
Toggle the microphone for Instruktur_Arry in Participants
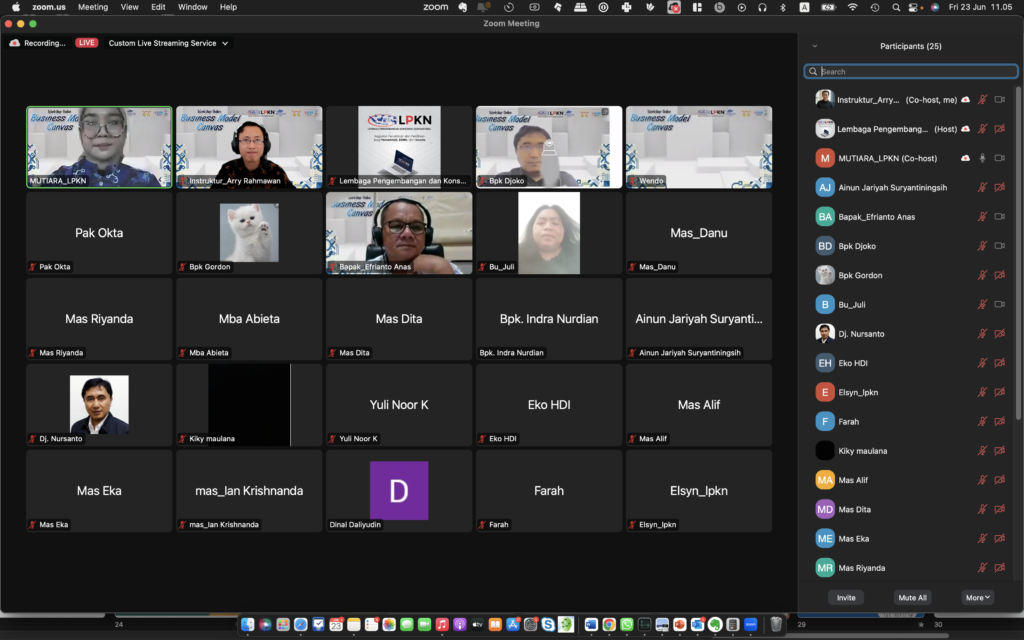tap(982, 100)
